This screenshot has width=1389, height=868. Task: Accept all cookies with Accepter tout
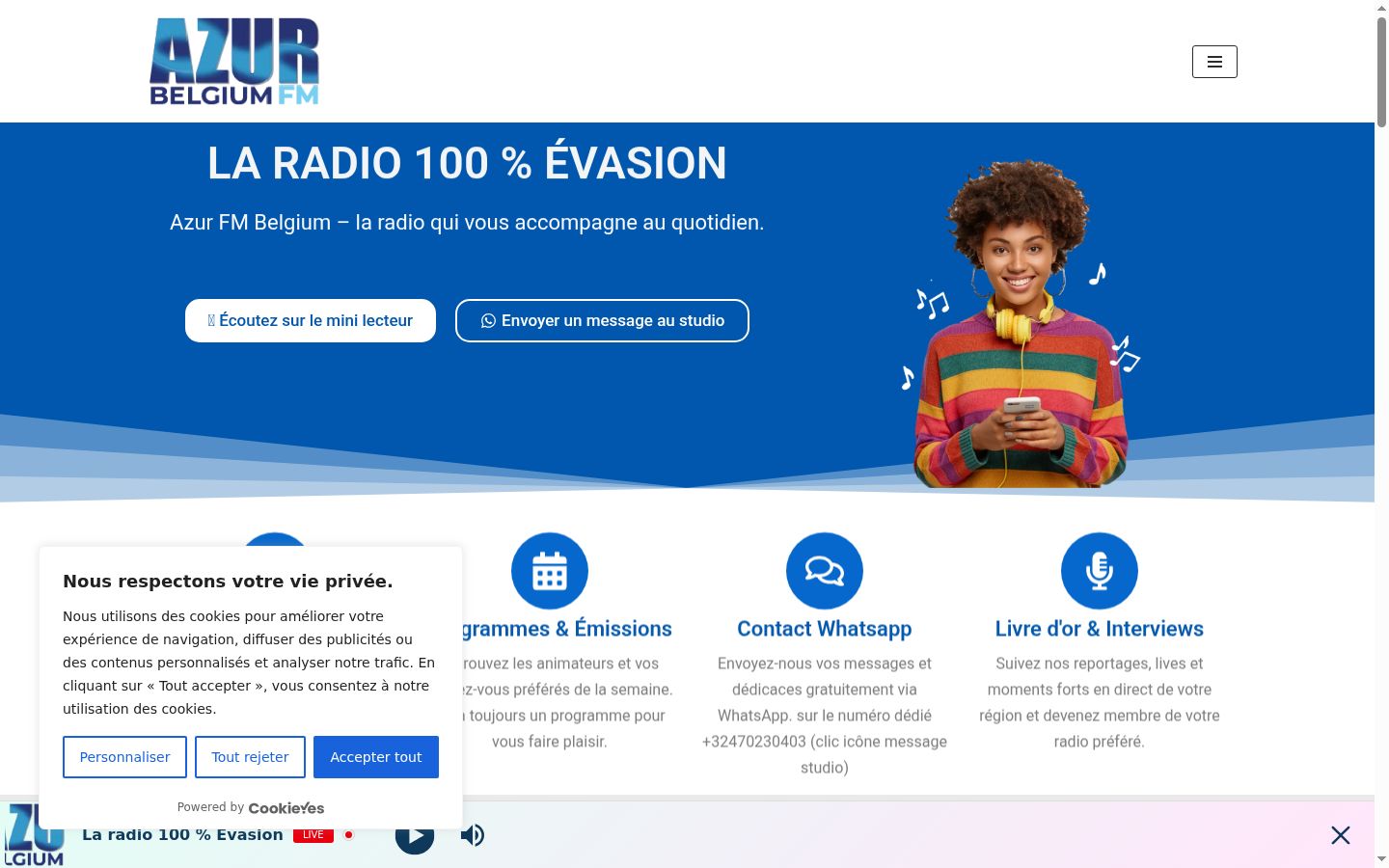376,757
